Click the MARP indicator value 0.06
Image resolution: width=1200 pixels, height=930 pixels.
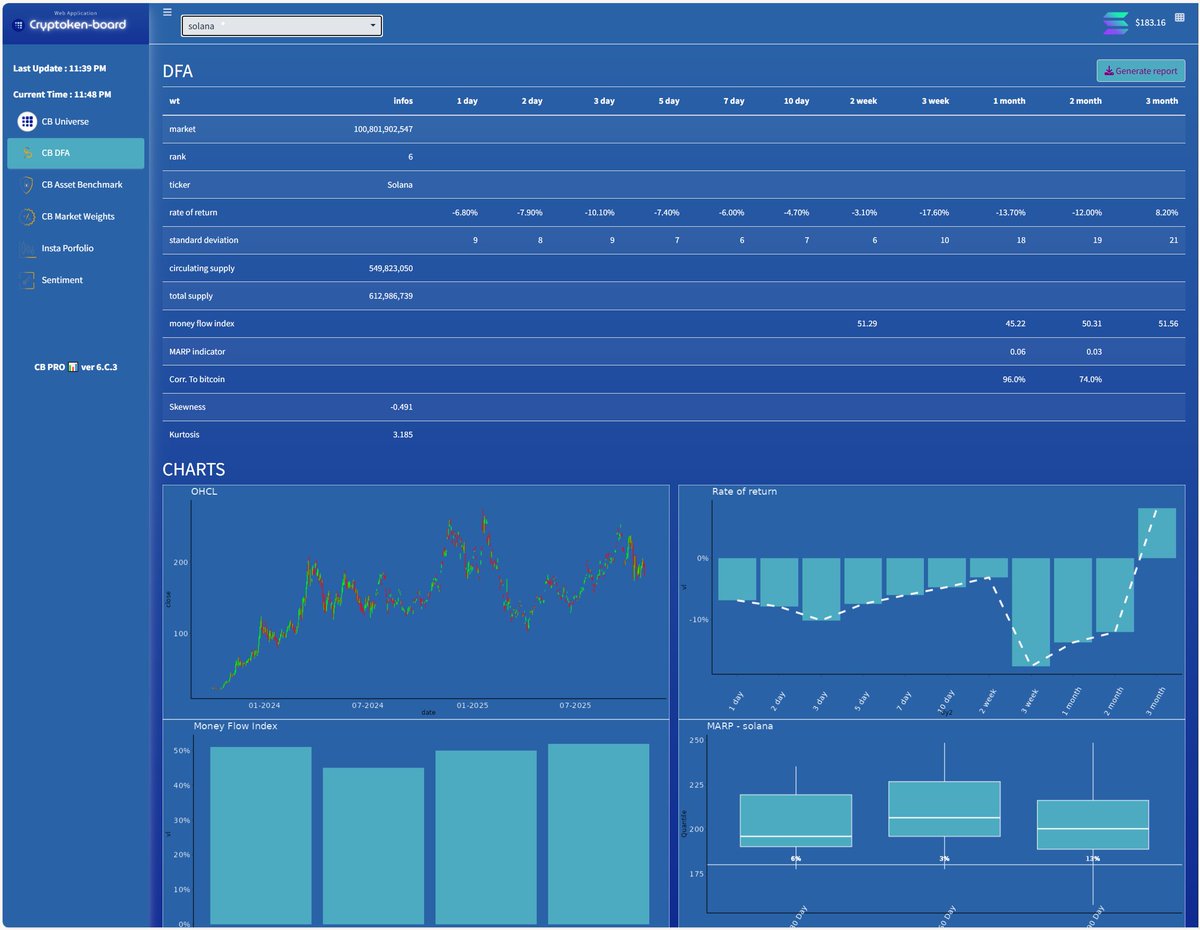1018,352
